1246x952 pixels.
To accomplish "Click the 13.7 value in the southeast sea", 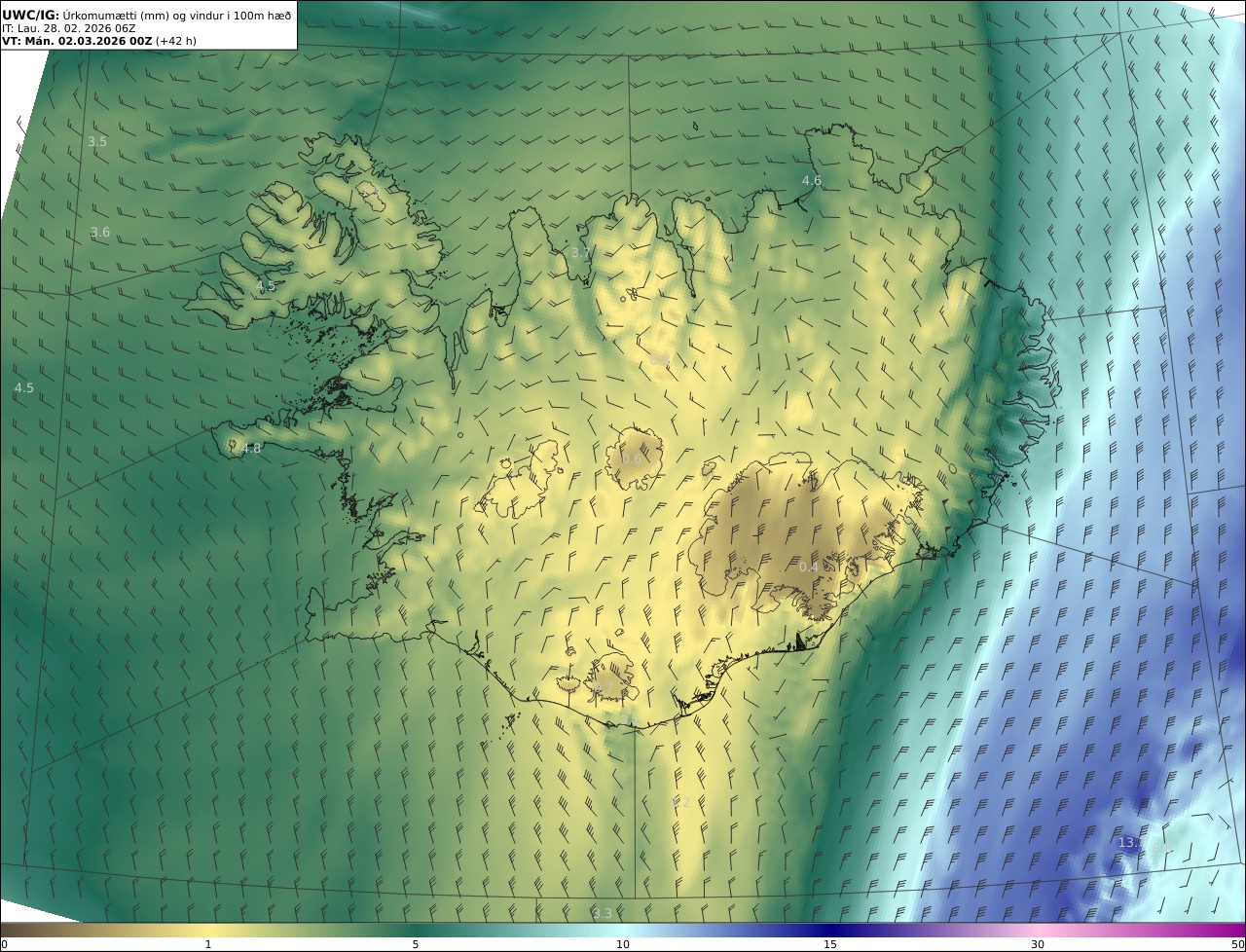I will (x=1132, y=843).
